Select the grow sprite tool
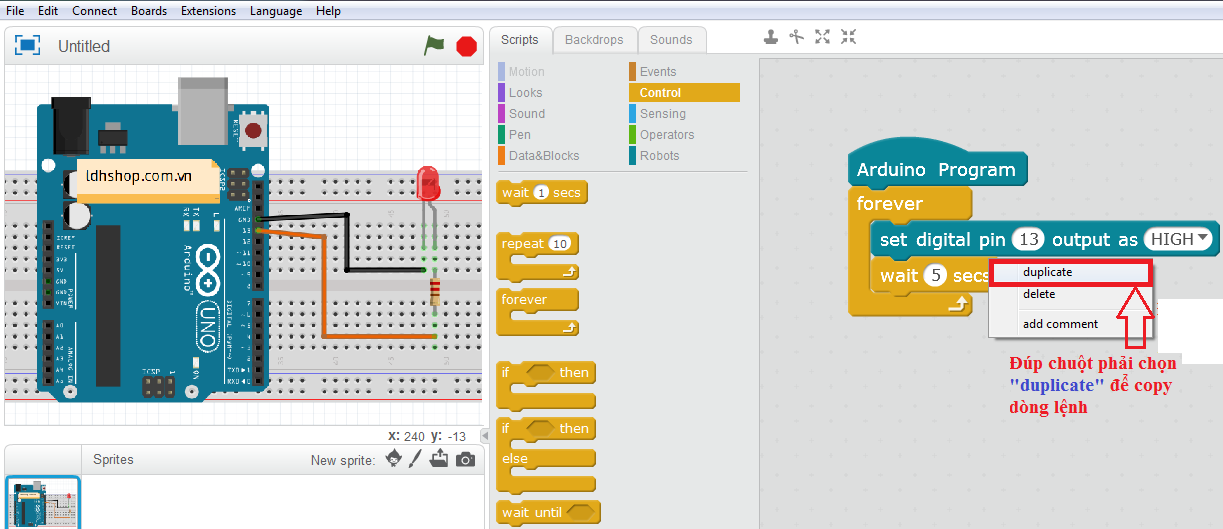Image resolution: width=1223 pixels, height=529 pixels. pyautogui.click(x=823, y=37)
